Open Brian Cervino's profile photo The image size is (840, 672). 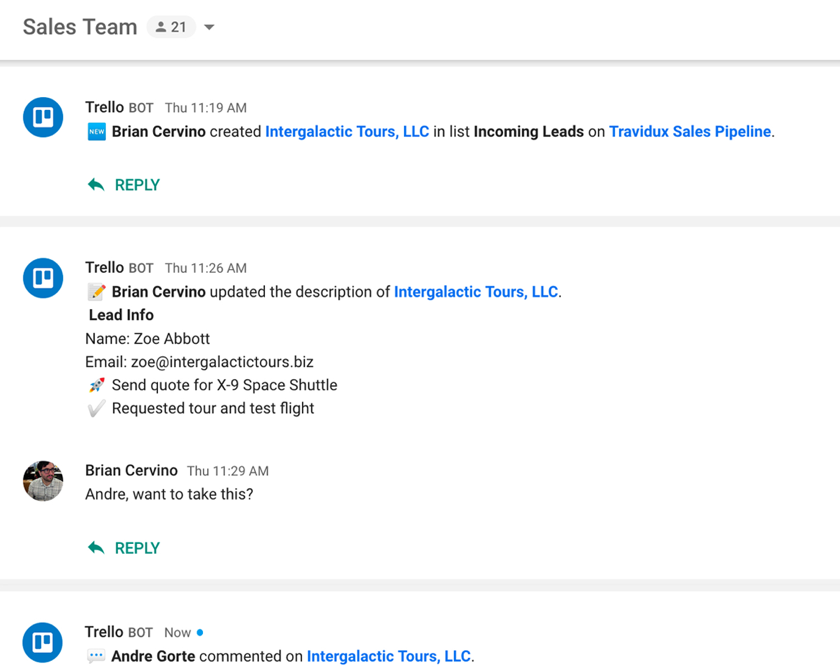click(x=43, y=481)
